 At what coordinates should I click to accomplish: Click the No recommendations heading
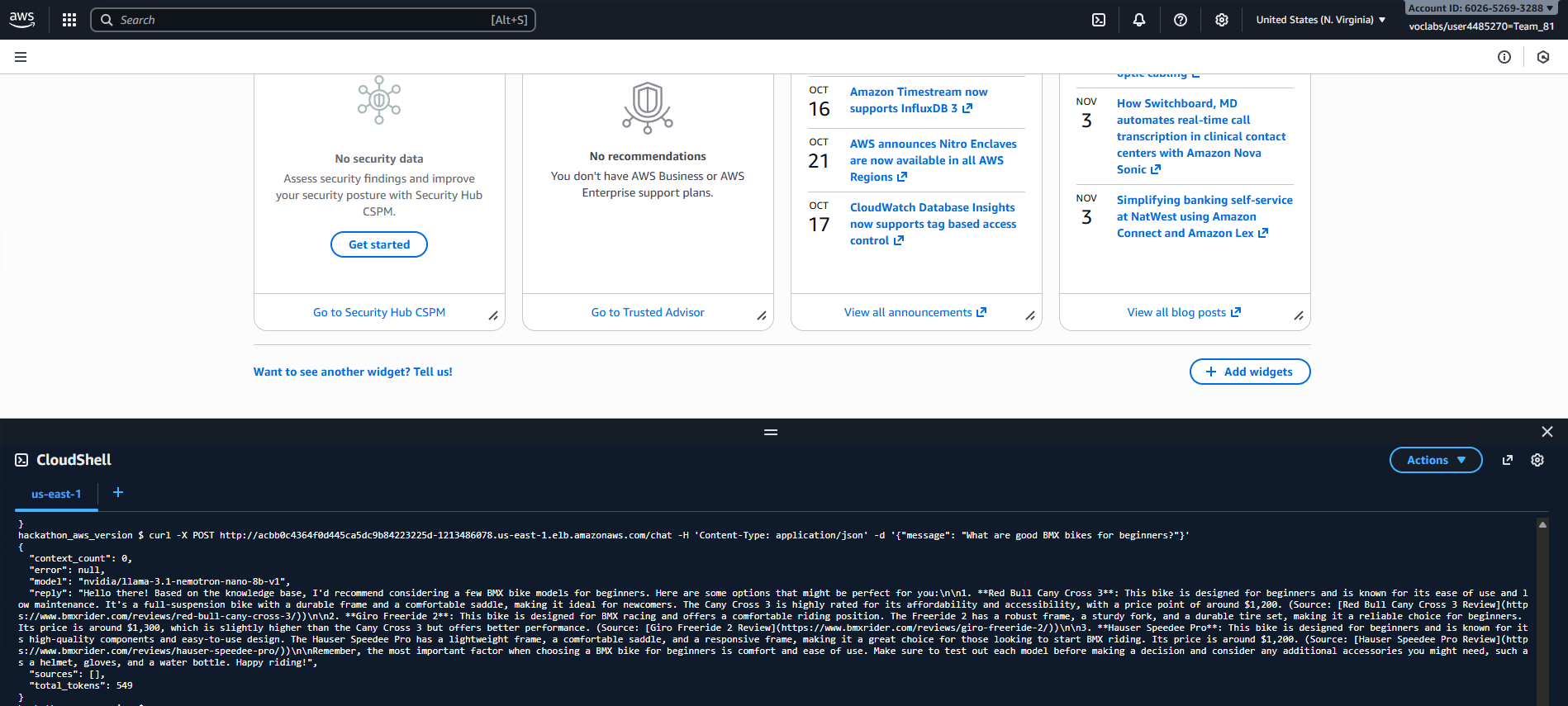tap(648, 156)
